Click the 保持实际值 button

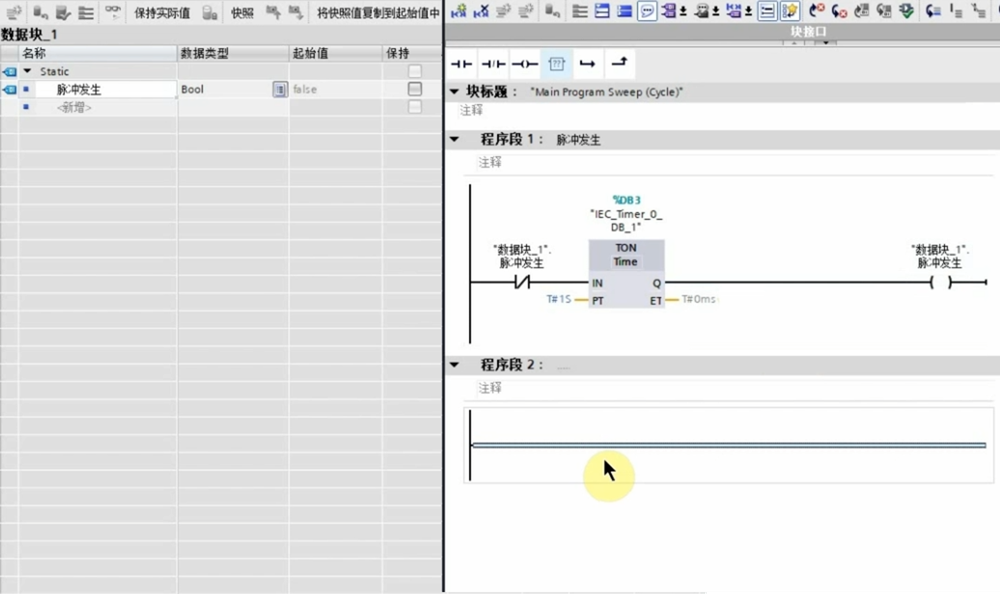[x=162, y=13]
